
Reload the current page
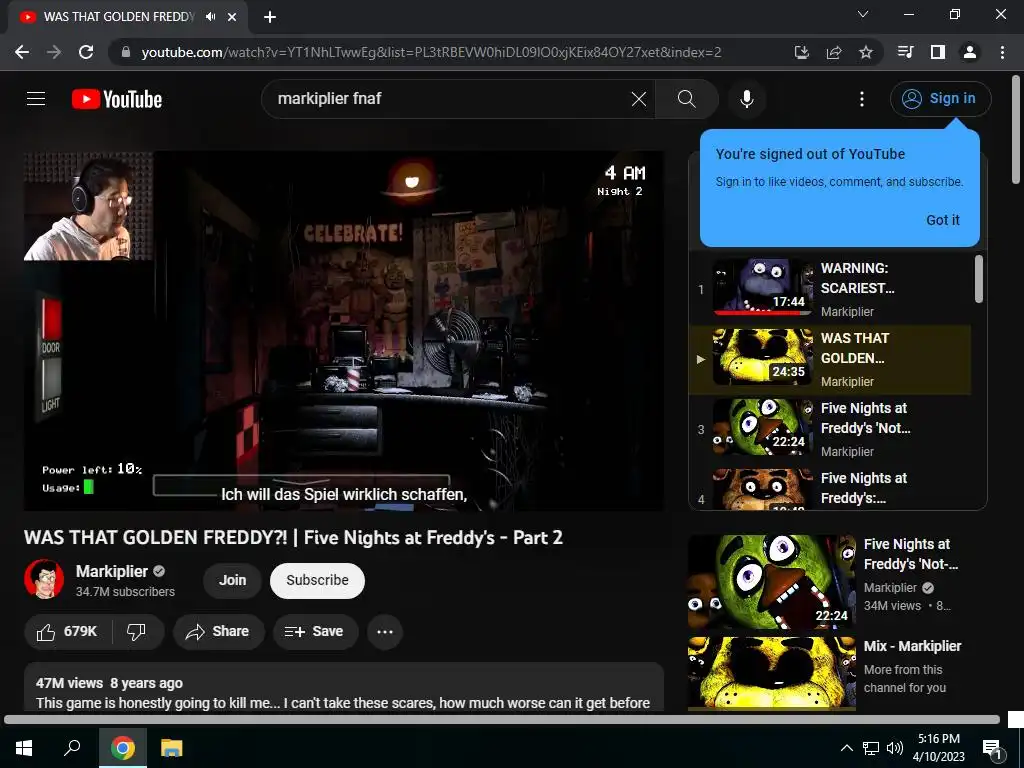86,52
